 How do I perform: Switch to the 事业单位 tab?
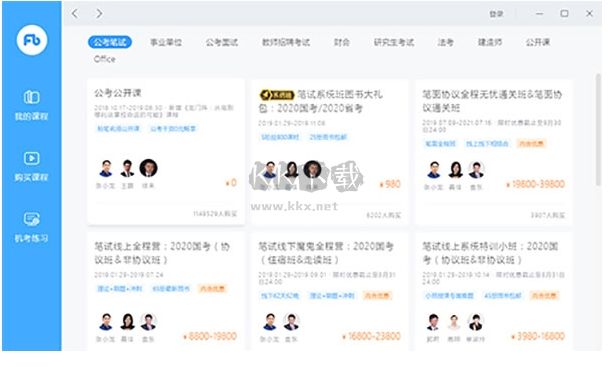[x=166, y=42]
